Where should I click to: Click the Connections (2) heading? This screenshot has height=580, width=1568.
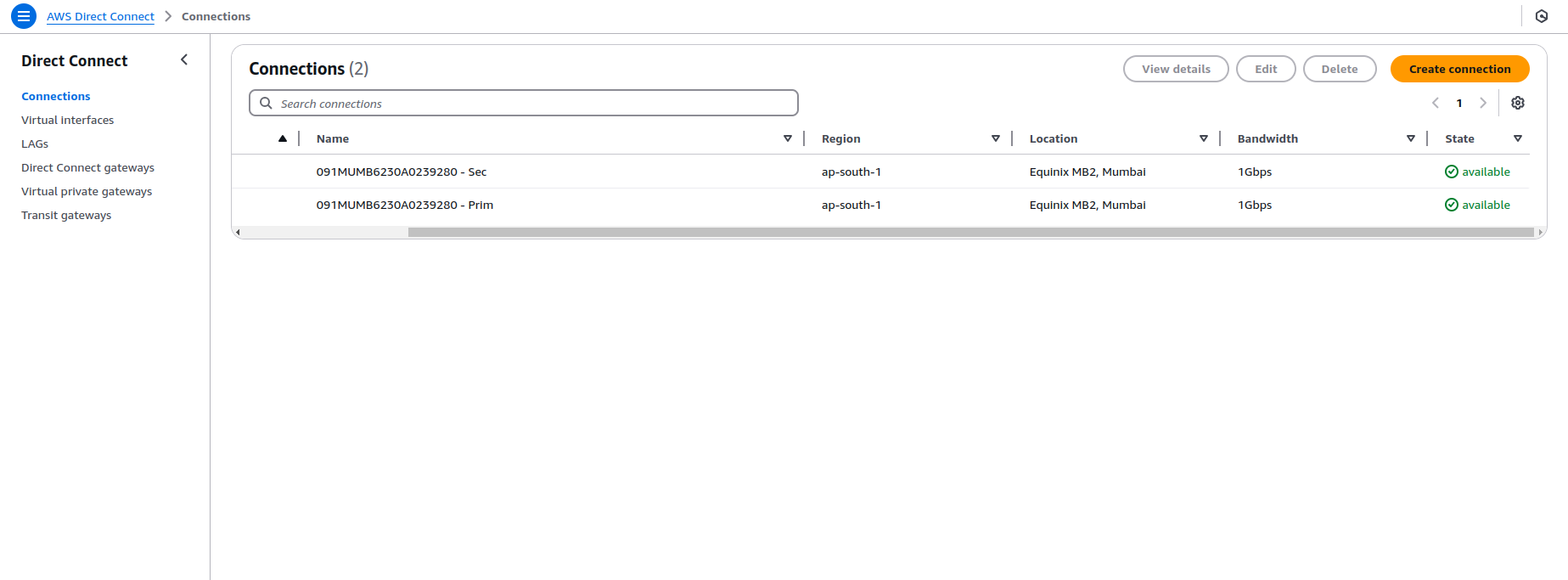click(309, 69)
